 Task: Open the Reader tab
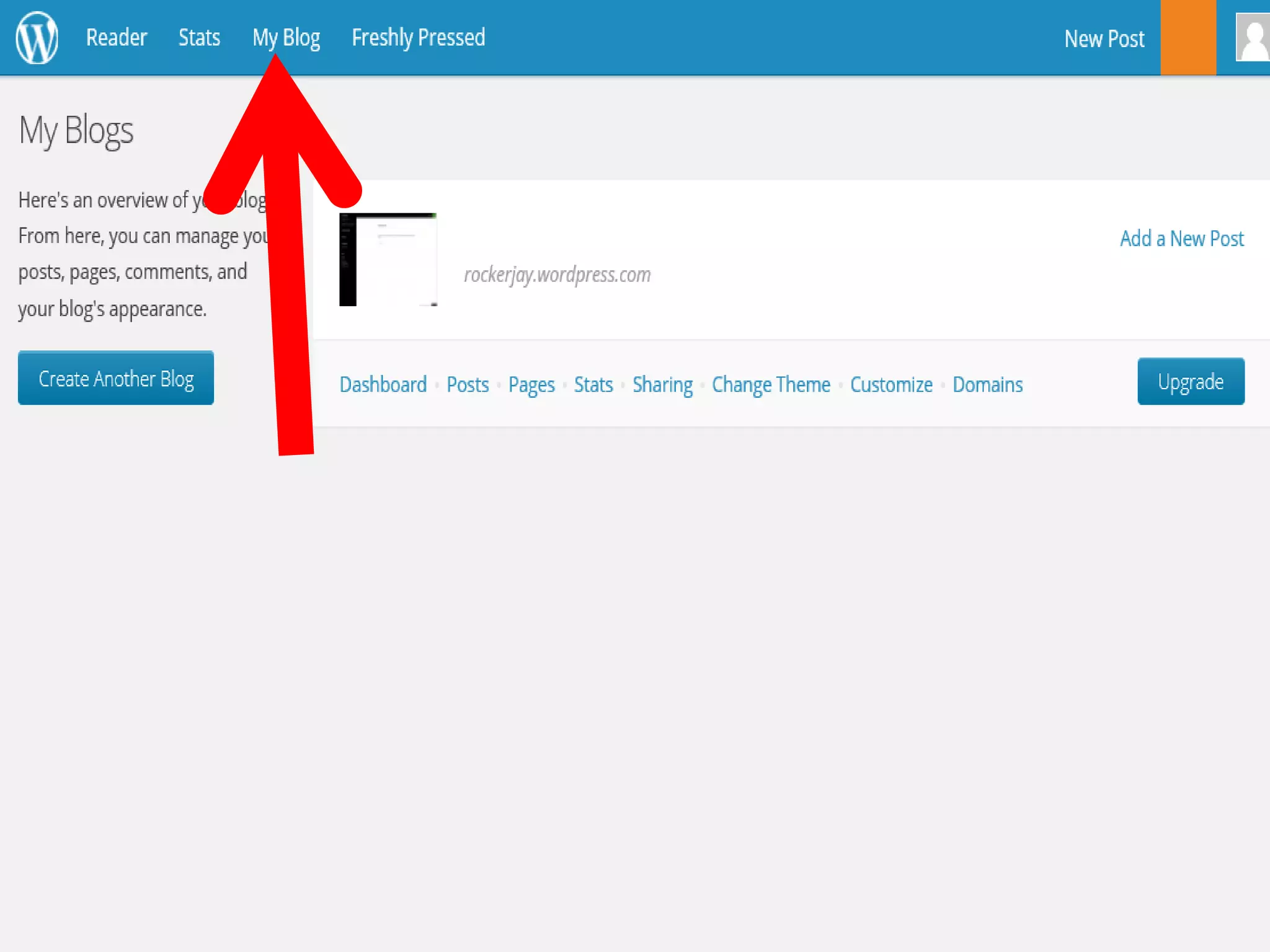(x=116, y=38)
